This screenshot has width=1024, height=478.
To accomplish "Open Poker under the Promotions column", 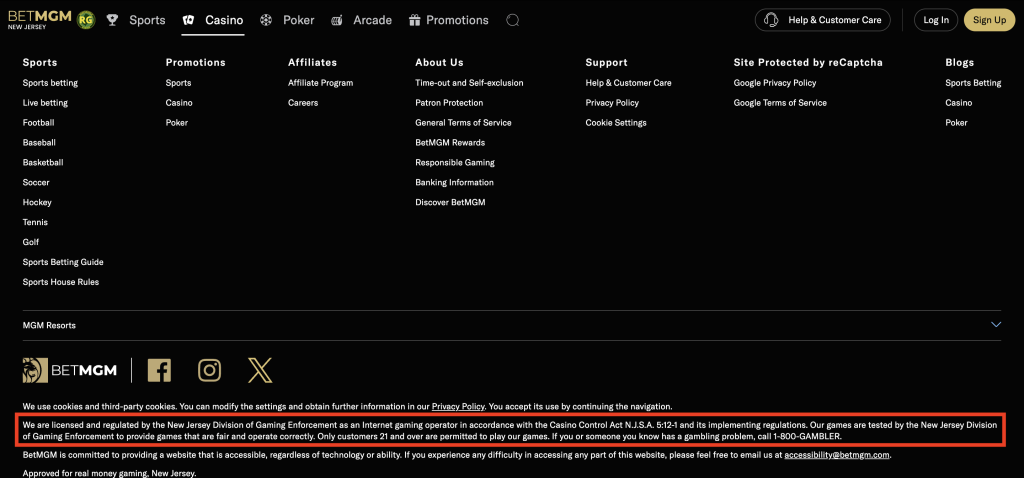I will point(177,123).
